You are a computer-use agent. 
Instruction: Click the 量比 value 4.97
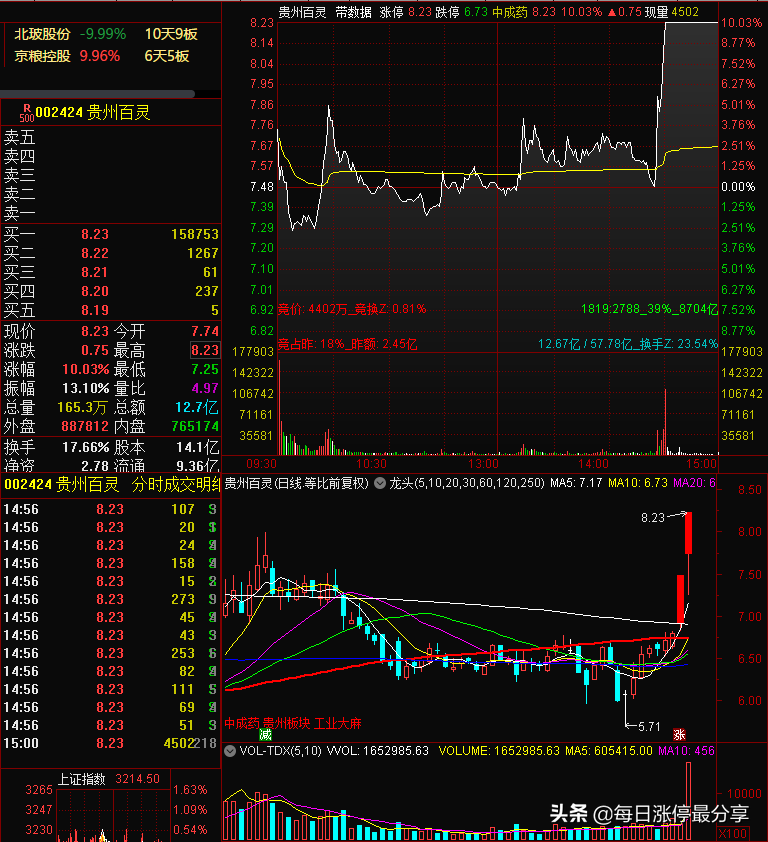click(205, 388)
